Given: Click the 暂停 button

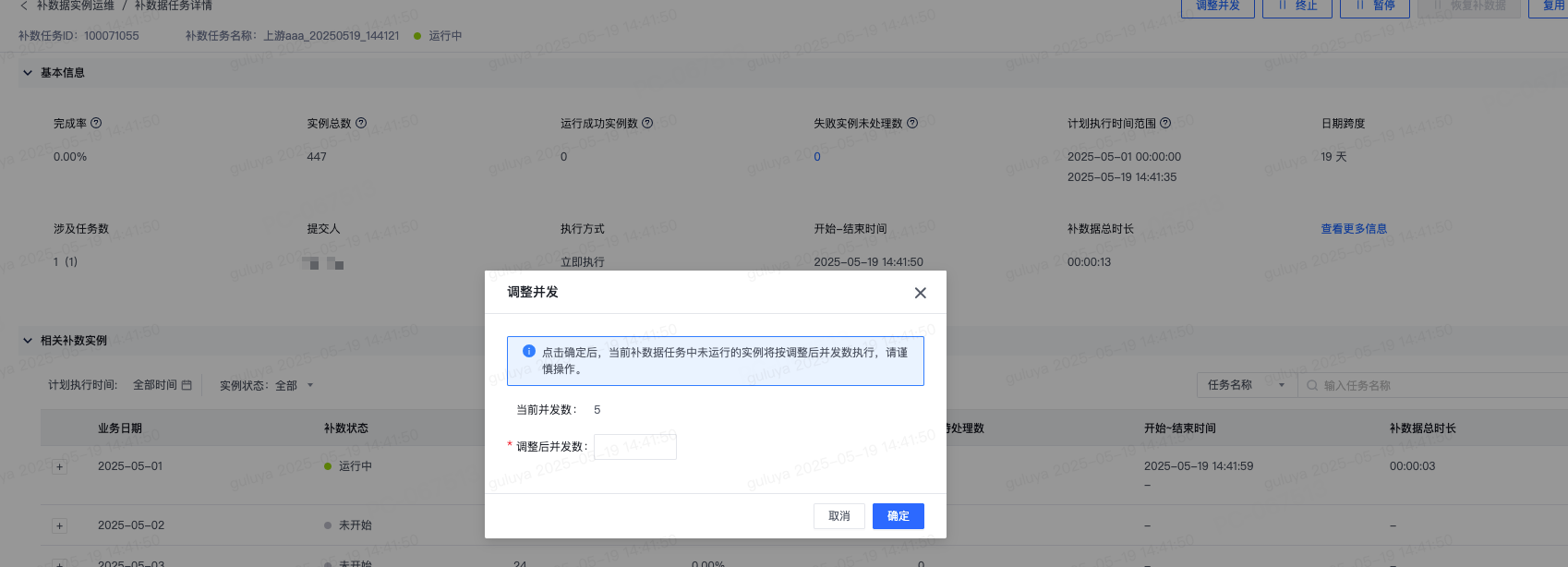Looking at the screenshot, I should 1375,6.
